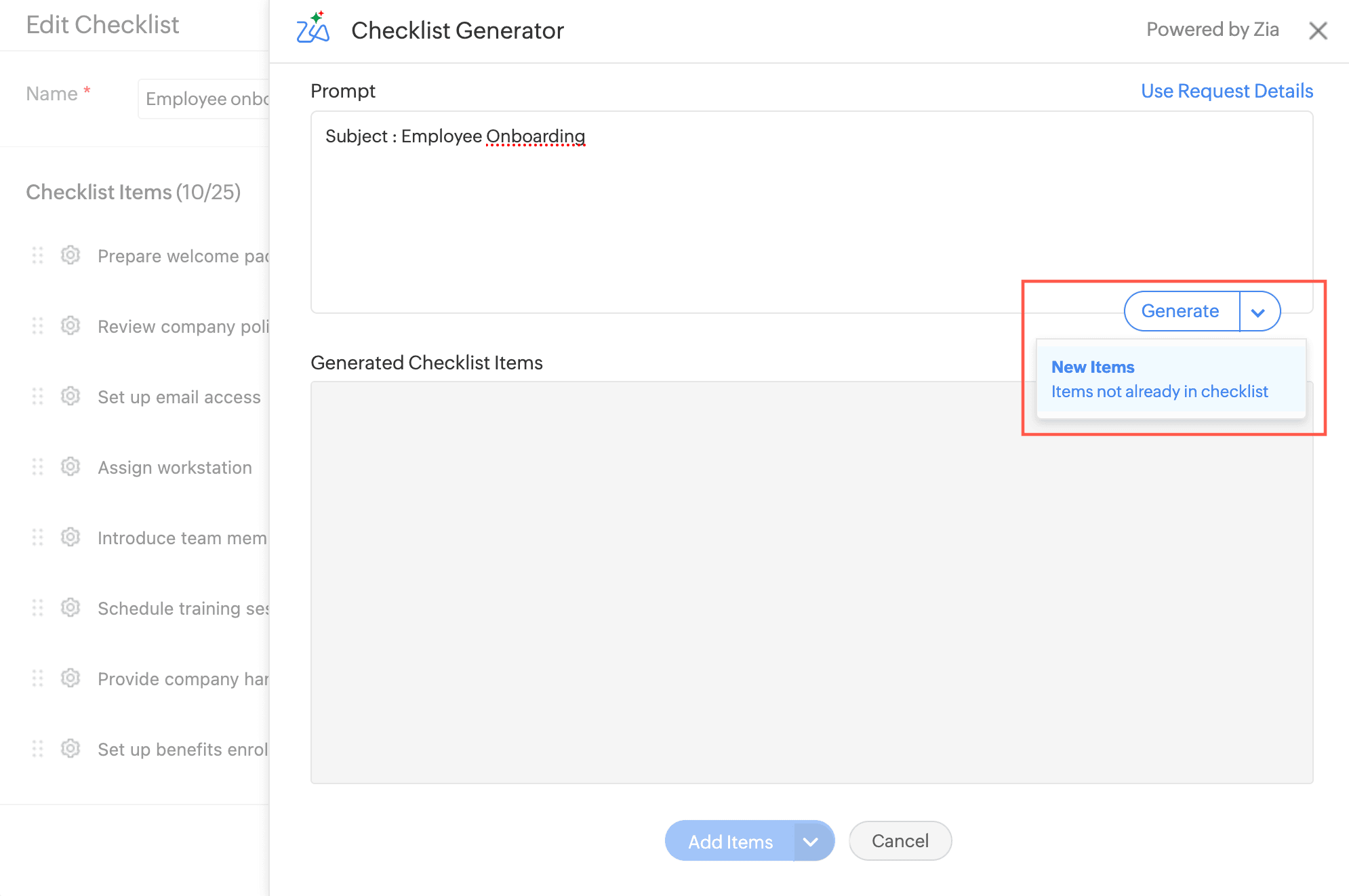This screenshot has height=896, width=1349.
Task: Click the Cancel button
Action: pos(900,841)
